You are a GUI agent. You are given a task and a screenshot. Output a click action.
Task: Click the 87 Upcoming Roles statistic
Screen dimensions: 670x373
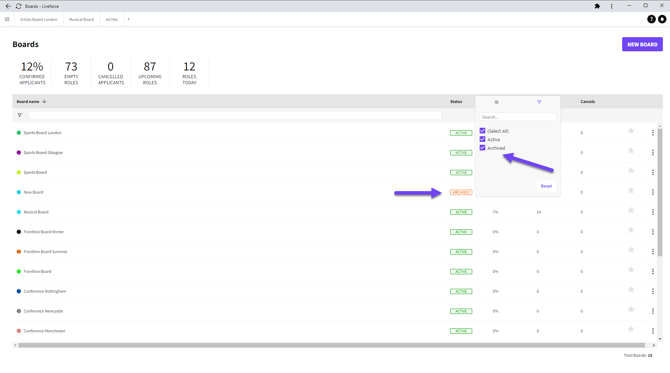150,73
